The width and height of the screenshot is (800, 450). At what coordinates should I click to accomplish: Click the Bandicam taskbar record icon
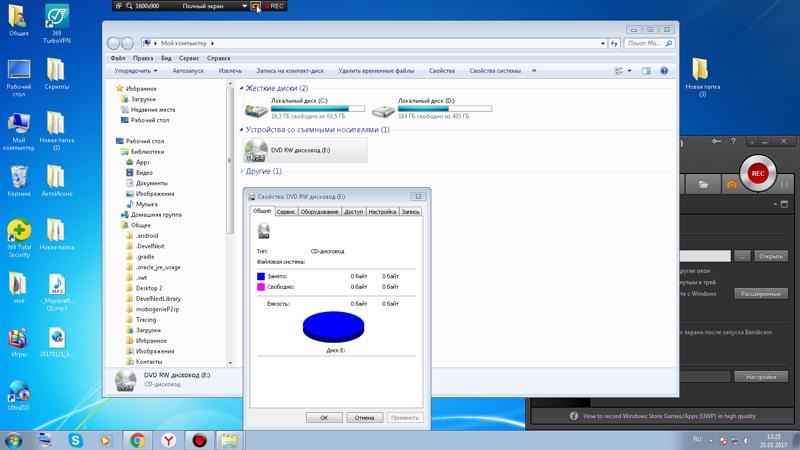pos(199,440)
